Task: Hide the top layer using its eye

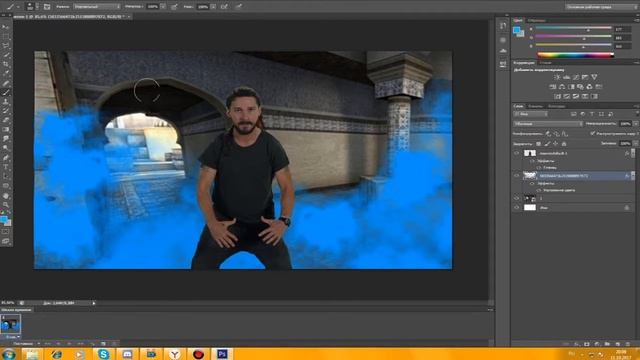Action: click(x=516, y=153)
